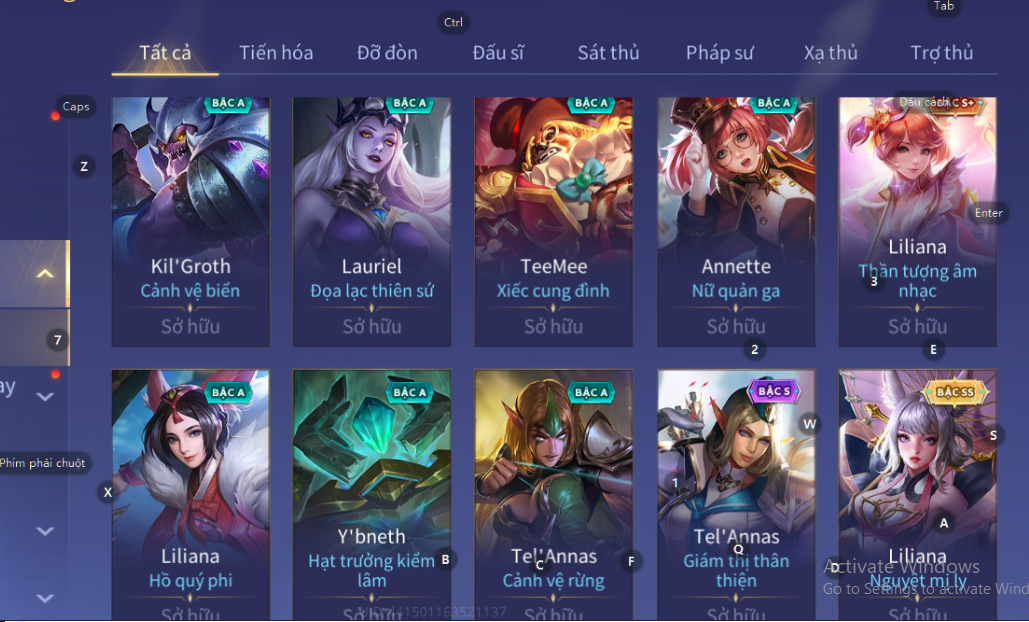Switch to the Tiến hóa tab
The image size is (1029, 622).
(x=276, y=52)
